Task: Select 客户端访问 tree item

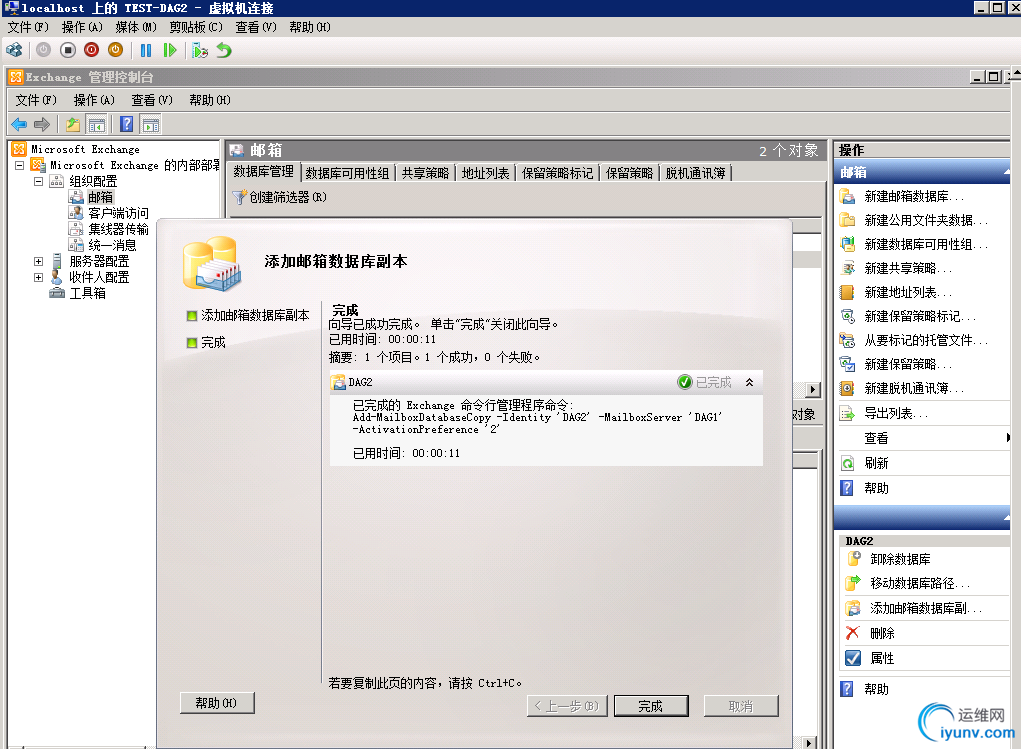Action: 118,214
